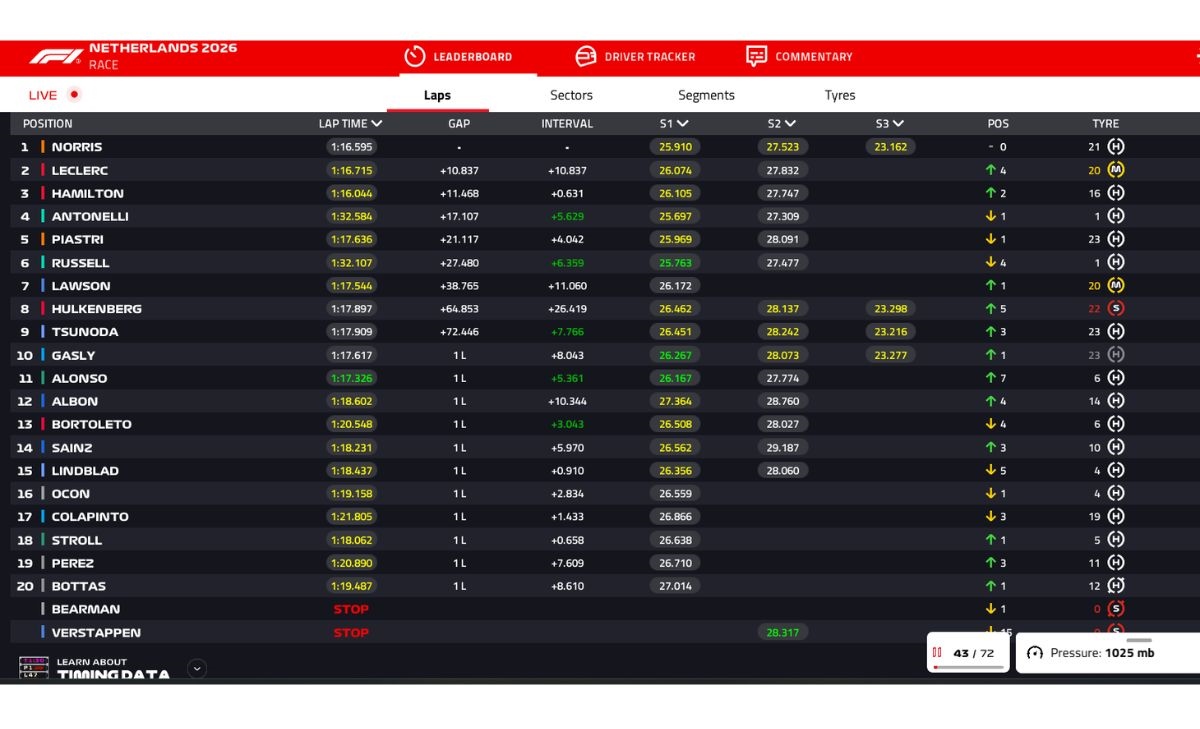Select the ANTONELLI driver name
Image resolution: width=1200 pixels, height=729 pixels.
[x=90, y=216]
